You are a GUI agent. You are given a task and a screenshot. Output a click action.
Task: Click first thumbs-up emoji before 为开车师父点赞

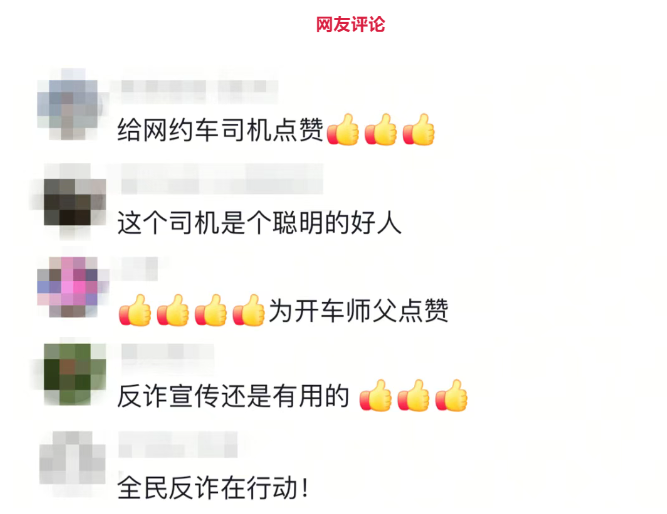click(x=135, y=310)
